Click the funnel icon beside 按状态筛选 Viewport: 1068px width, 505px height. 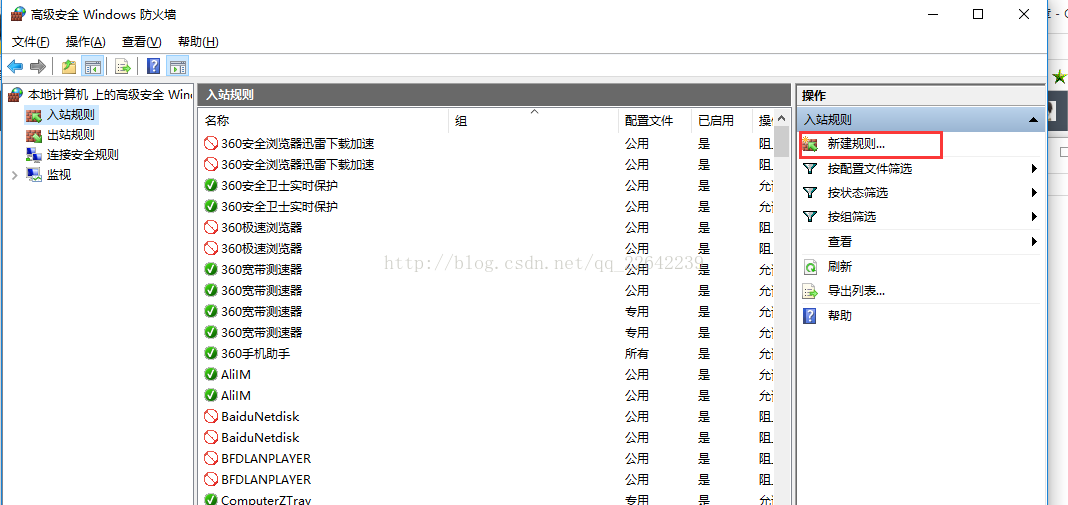pos(810,193)
